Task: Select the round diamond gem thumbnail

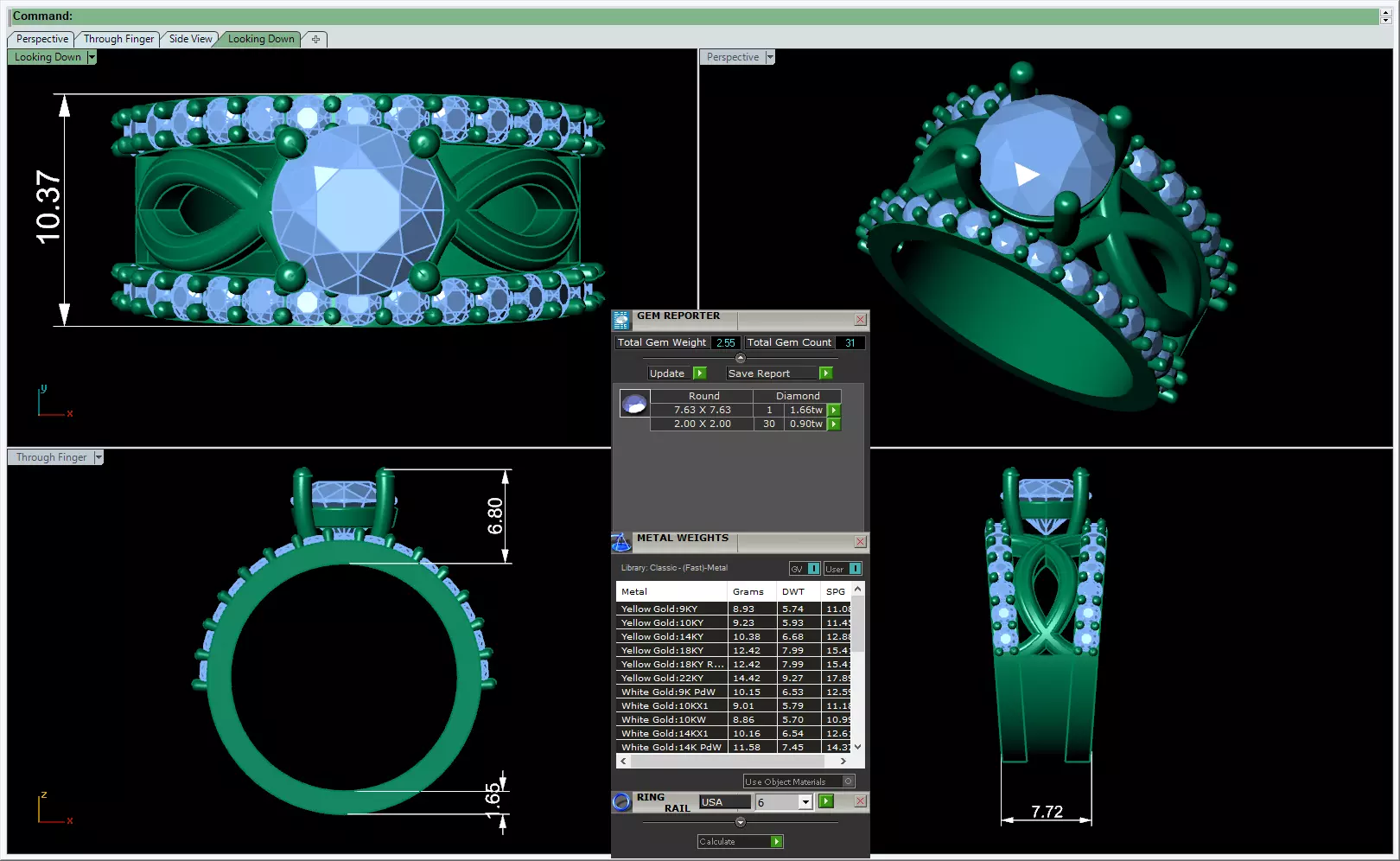Action: tap(635, 404)
